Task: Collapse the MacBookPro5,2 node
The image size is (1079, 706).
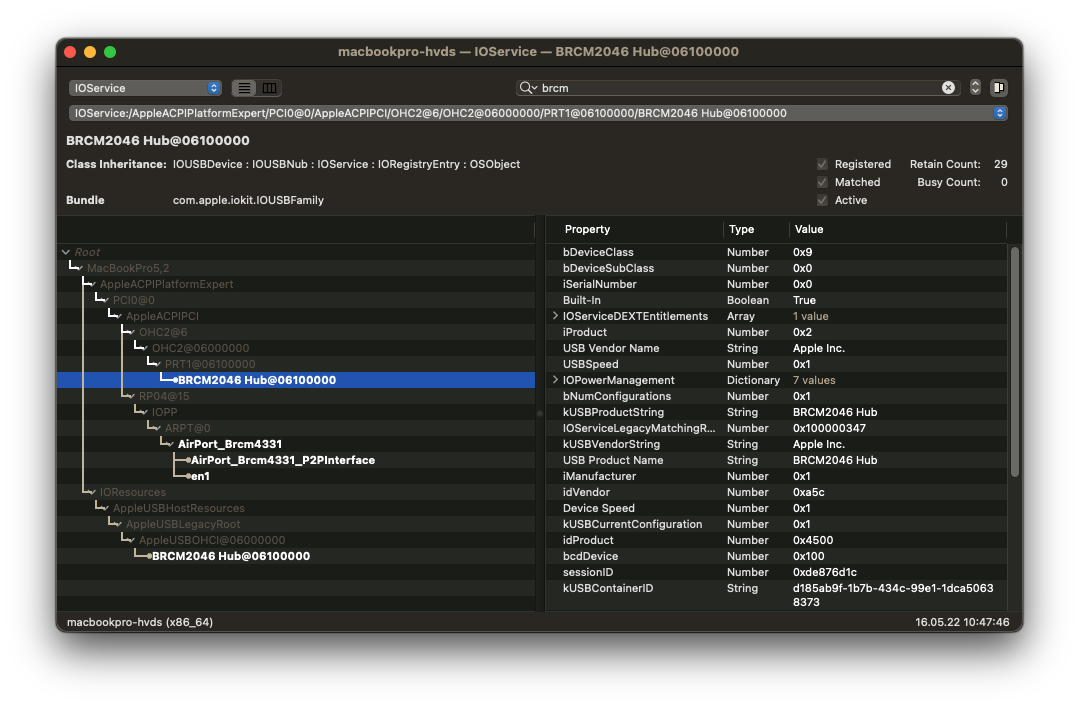Action: pyautogui.click(x=79, y=268)
